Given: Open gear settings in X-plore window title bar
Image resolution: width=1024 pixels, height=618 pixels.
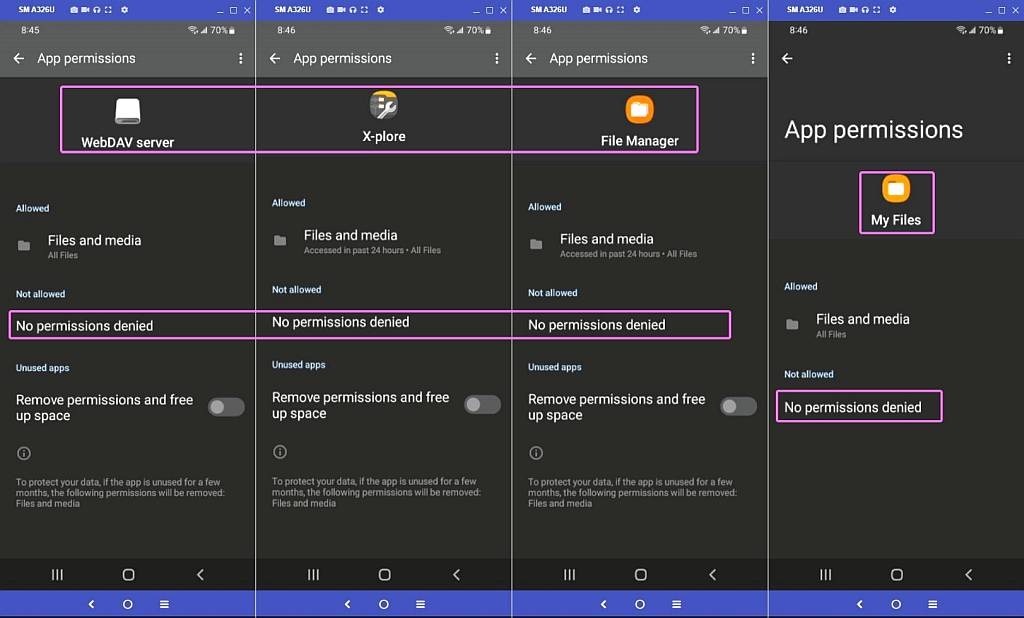Looking at the screenshot, I should [380, 10].
